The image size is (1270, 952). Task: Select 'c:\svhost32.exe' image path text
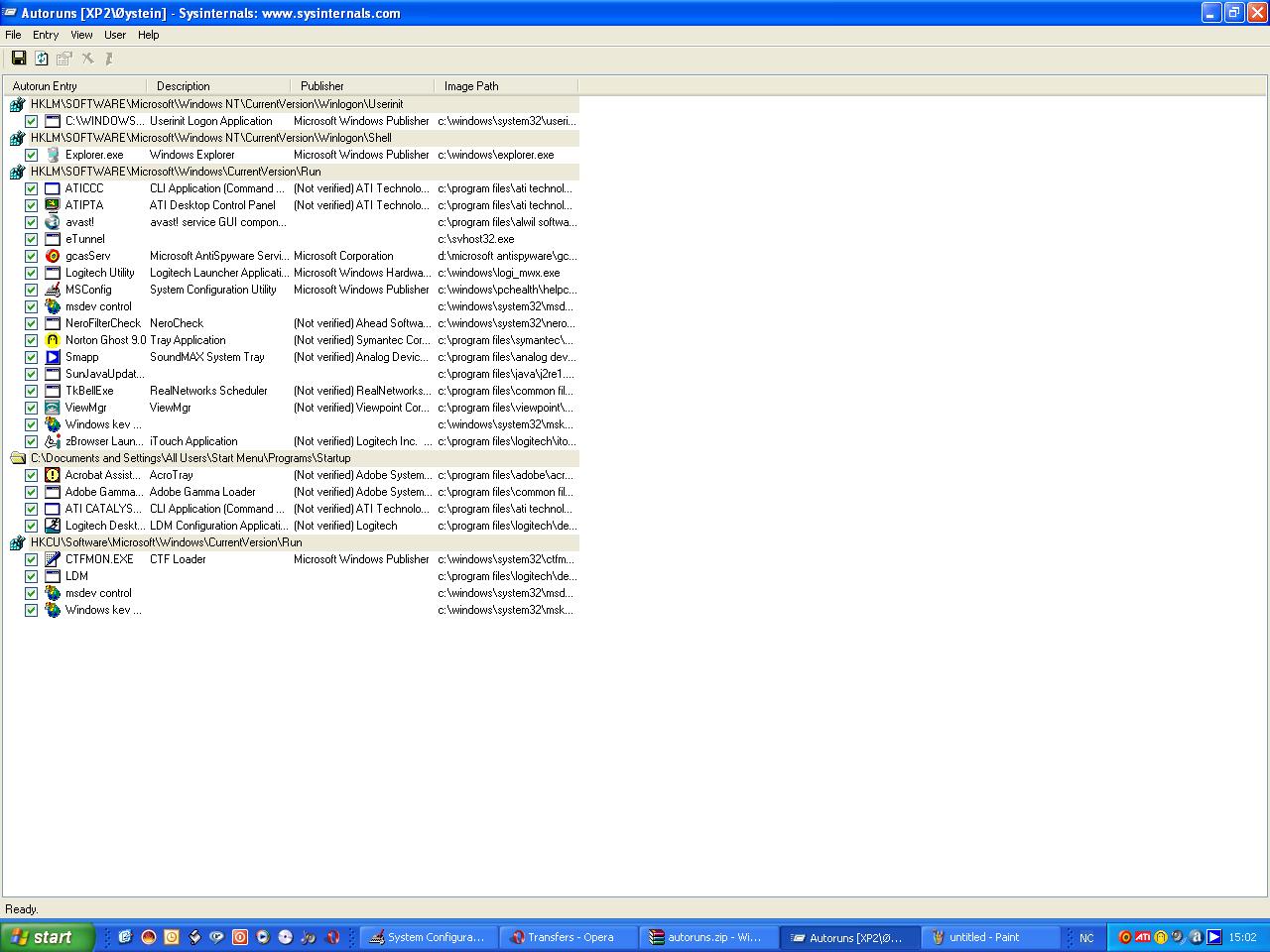coord(476,239)
